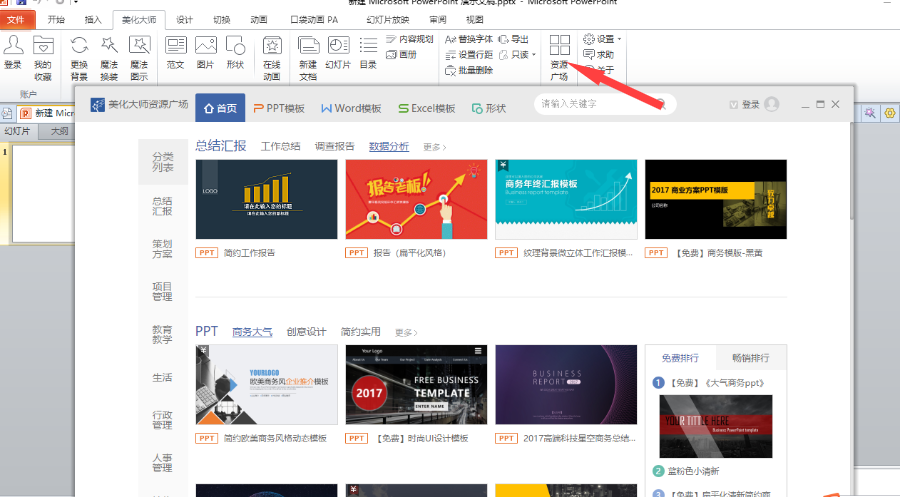The image size is (900, 497).
Task: Open 只读 read-only dropdown
Action: pos(517,55)
